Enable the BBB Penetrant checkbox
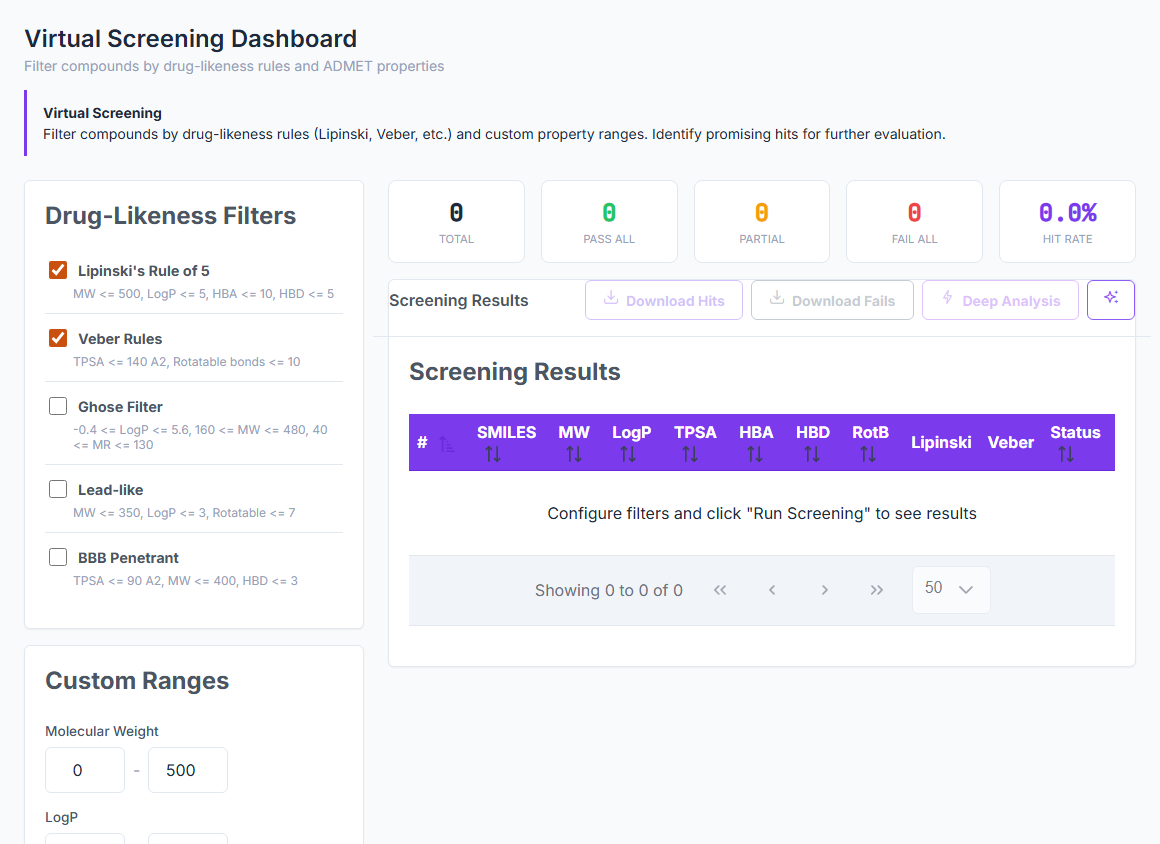1160x844 pixels. pos(58,557)
